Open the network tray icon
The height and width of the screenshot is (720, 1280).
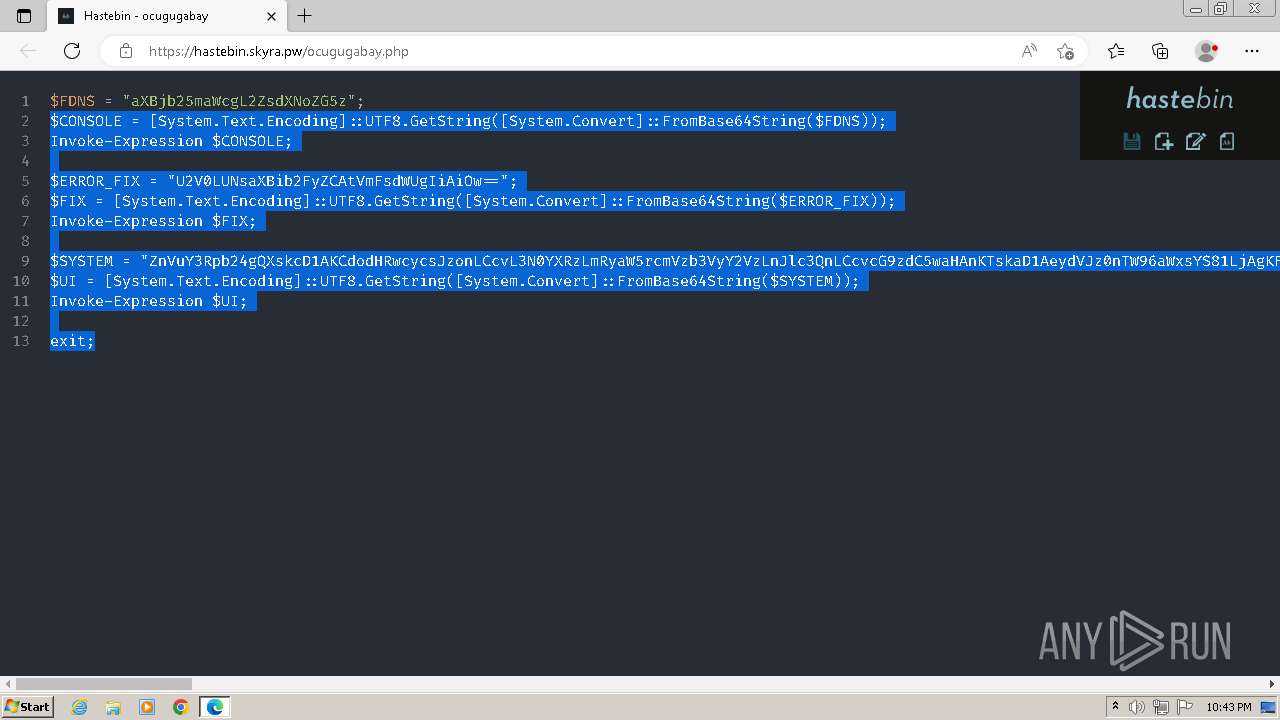pyautogui.click(x=1160, y=707)
